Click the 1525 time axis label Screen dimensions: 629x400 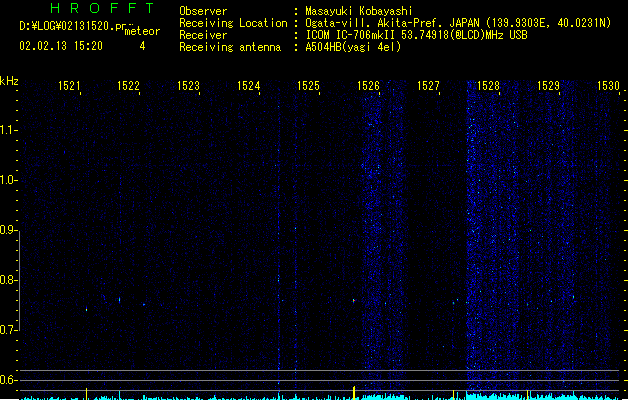pyautogui.click(x=308, y=86)
